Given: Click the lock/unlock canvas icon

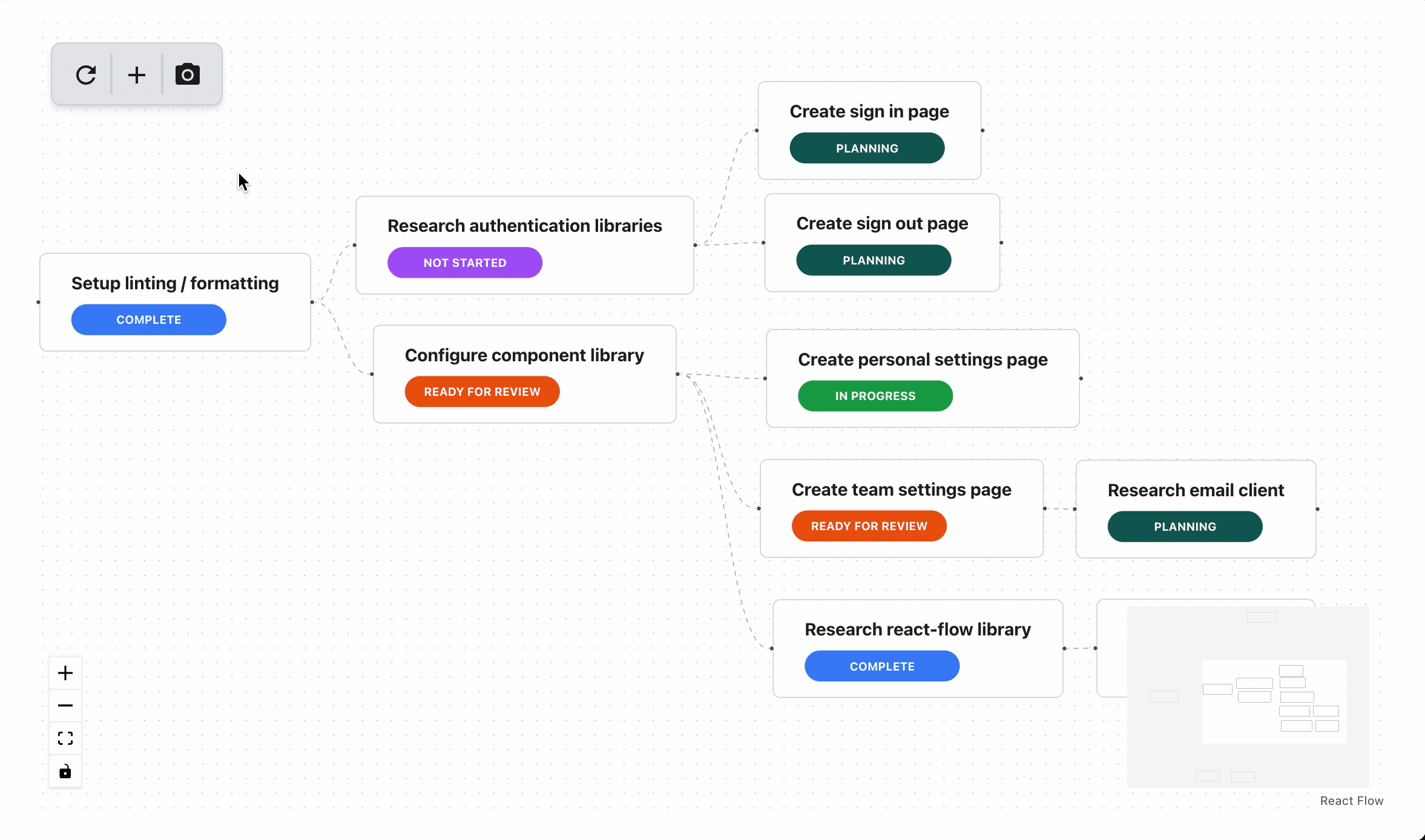Looking at the screenshot, I should point(65,771).
